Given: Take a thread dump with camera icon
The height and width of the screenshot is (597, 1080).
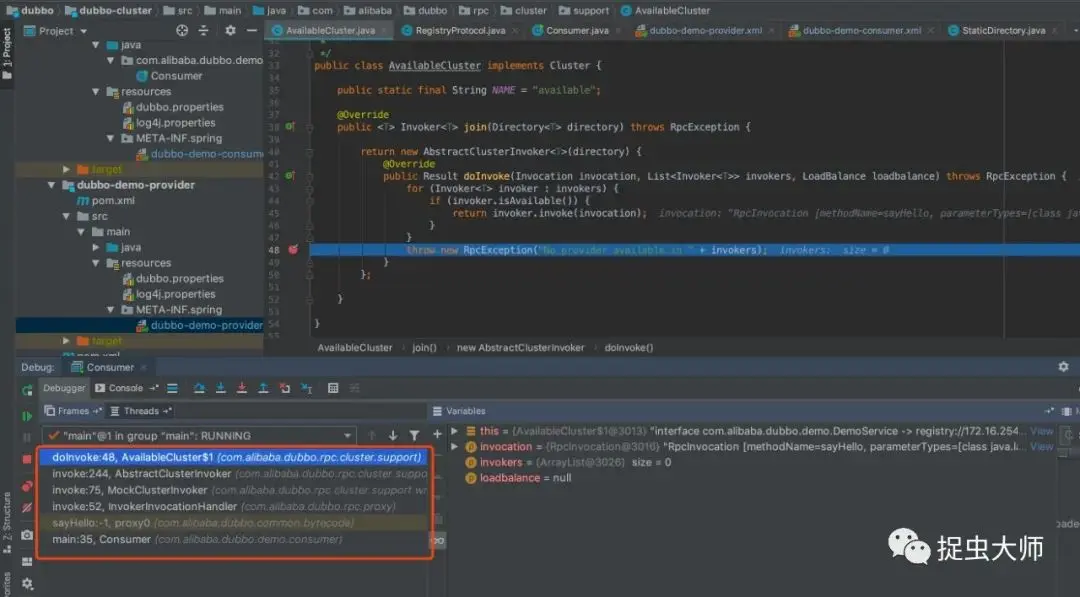Looking at the screenshot, I should pos(27,535).
